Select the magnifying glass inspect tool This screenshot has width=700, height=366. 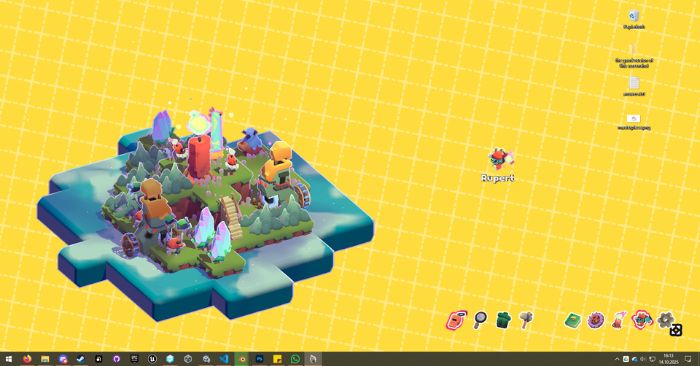coord(480,320)
